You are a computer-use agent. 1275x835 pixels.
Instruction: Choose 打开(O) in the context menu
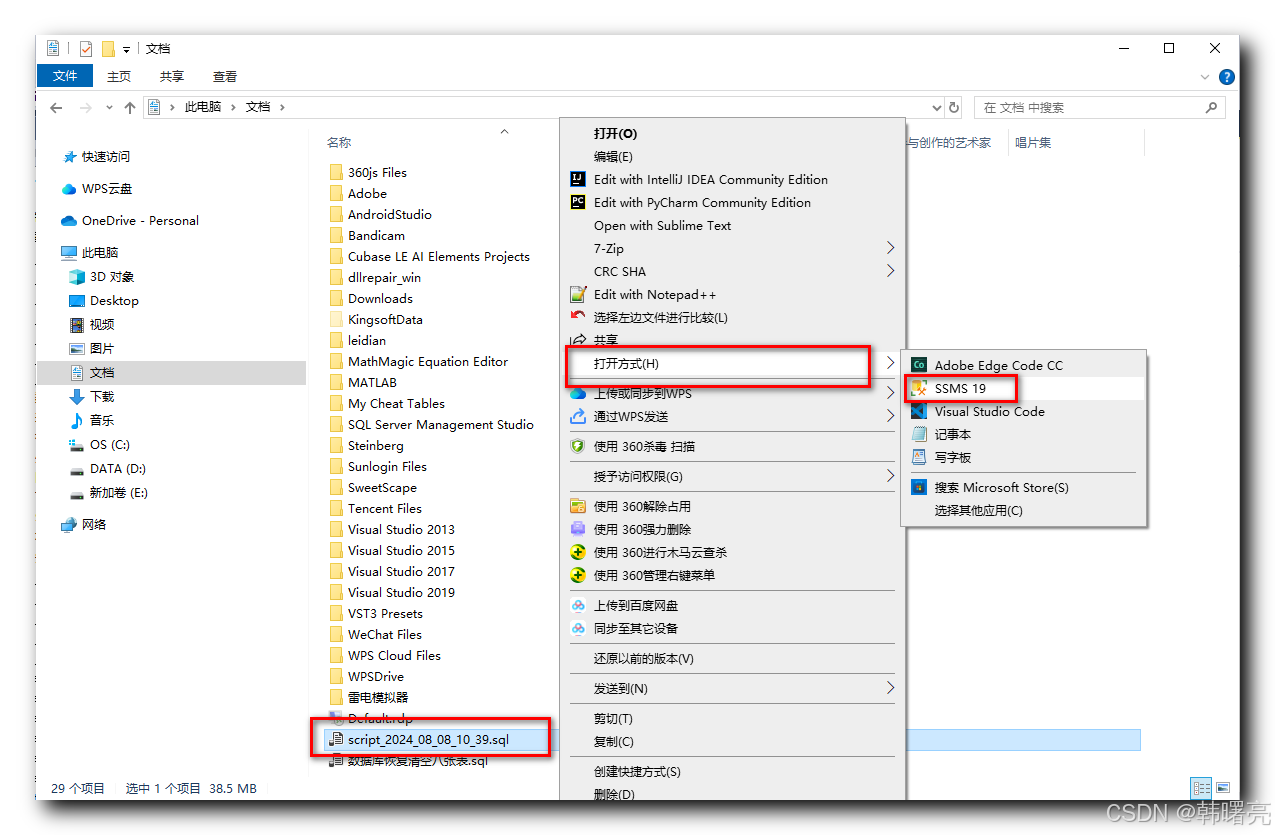pos(615,133)
